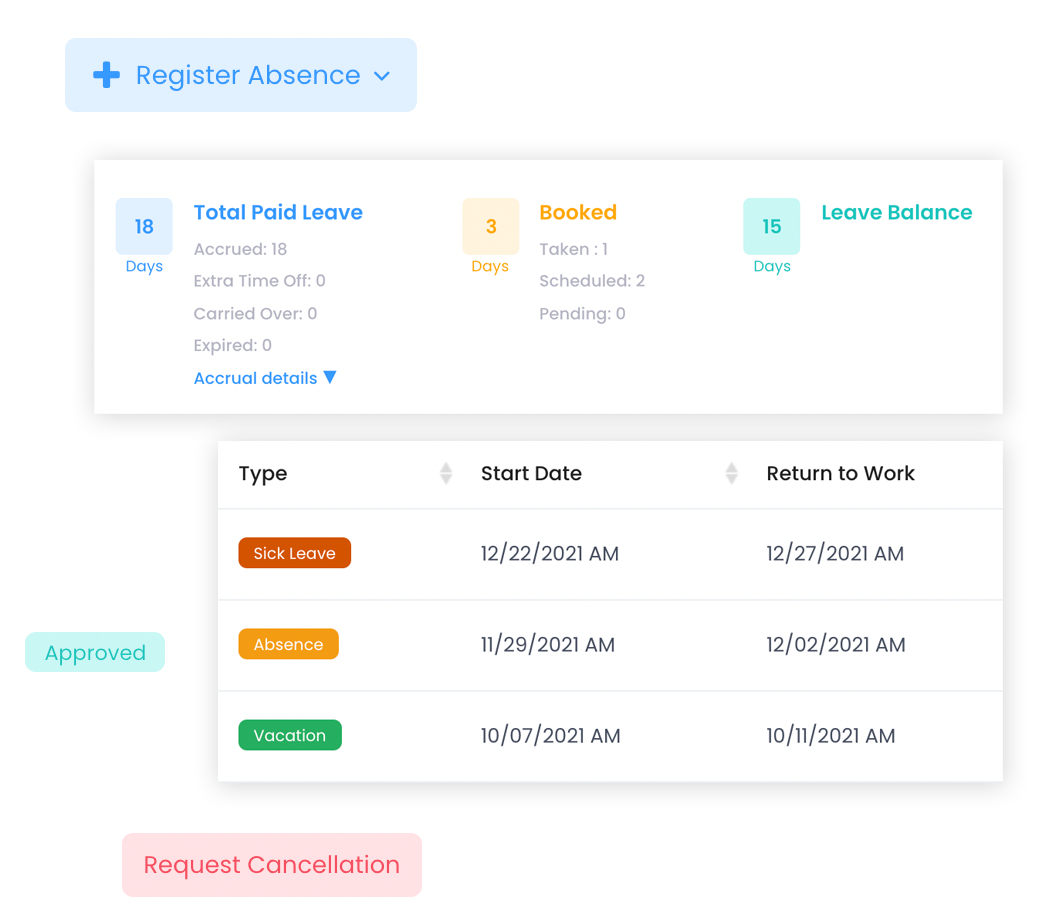Click the Scheduled: 2 line
Viewport: 1042px width, 910px height.
click(592, 281)
